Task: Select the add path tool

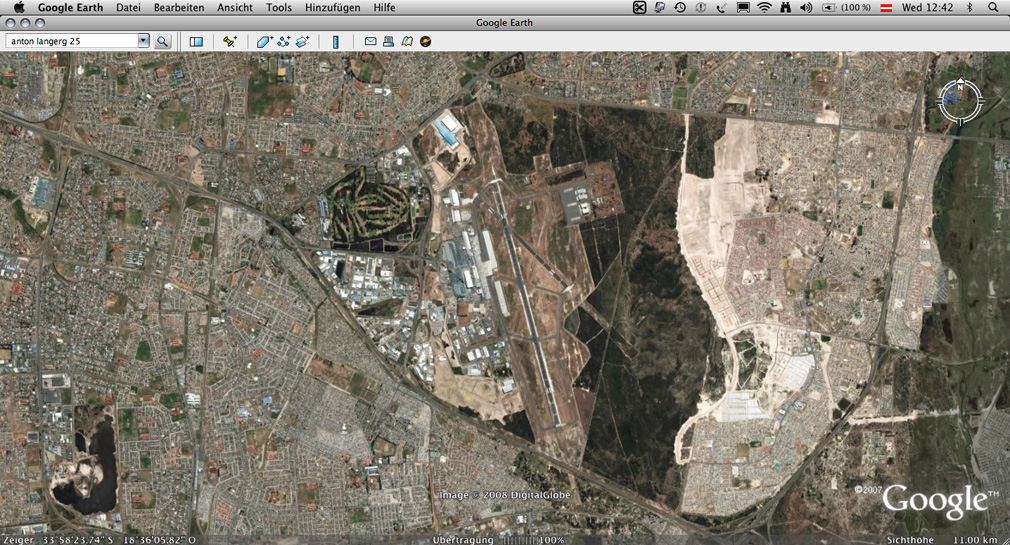Action: pos(283,42)
